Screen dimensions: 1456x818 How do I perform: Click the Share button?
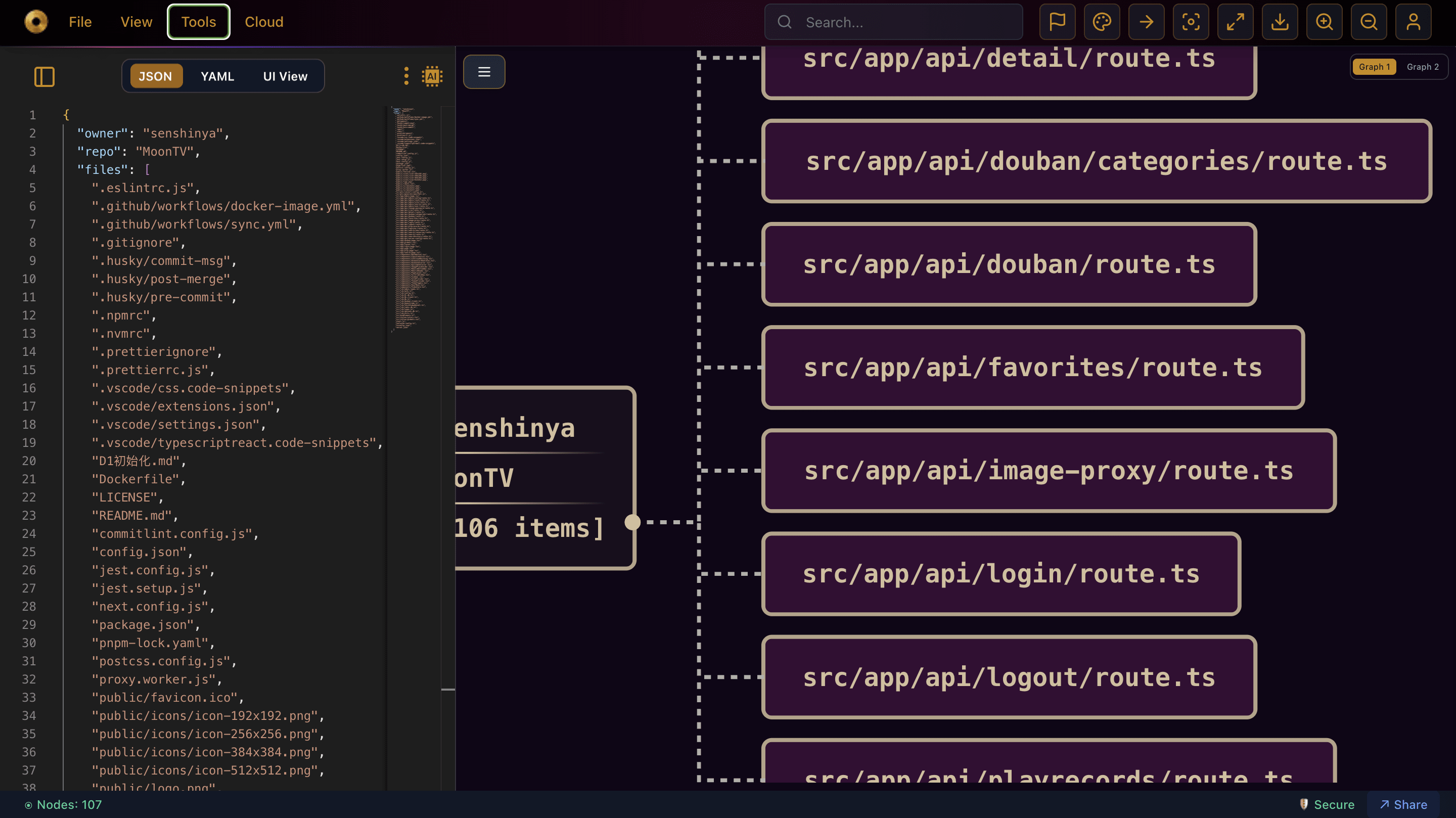pyautogui.click(x=1403, y=804)
